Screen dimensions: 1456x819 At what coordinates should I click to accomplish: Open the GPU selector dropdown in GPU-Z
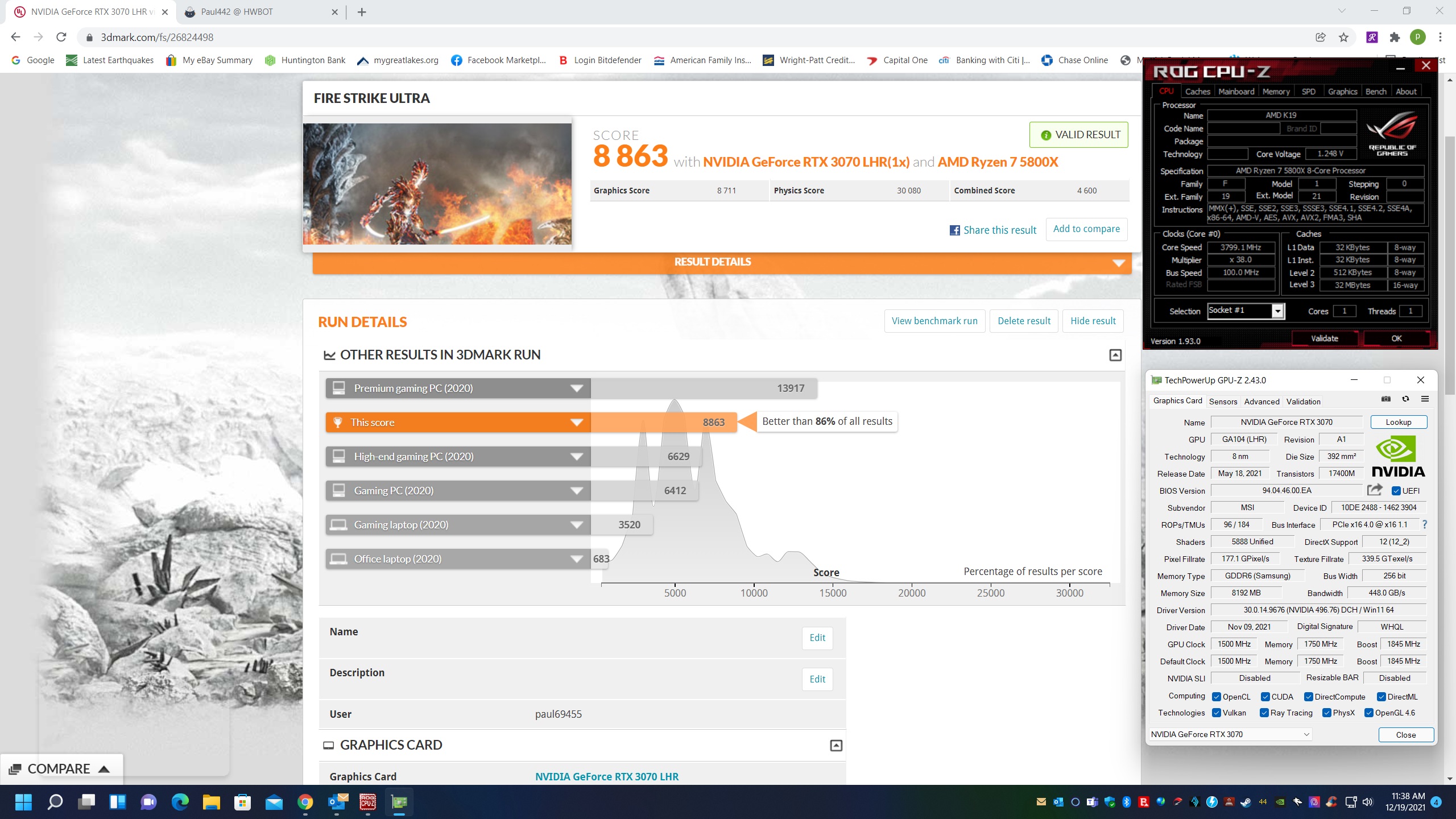click(1230, 734)
